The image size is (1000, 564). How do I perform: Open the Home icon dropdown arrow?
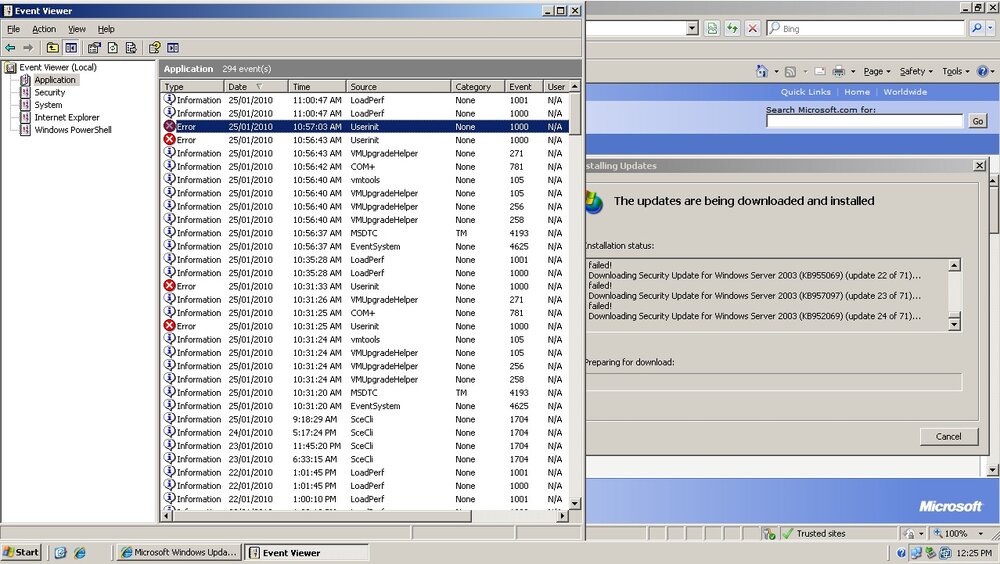tap(776, 71)
